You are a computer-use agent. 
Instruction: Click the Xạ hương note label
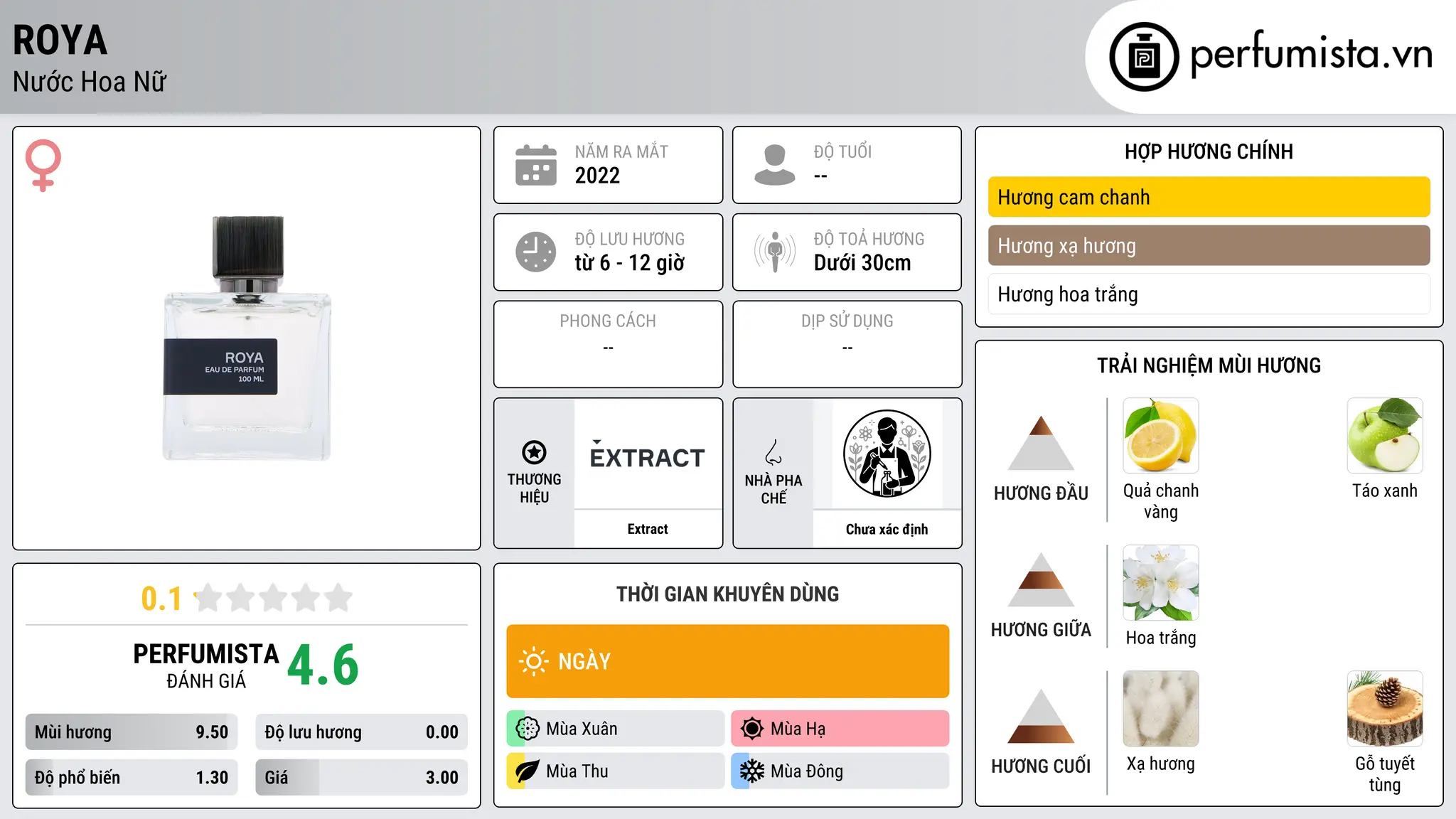(x=1161, y=764)
